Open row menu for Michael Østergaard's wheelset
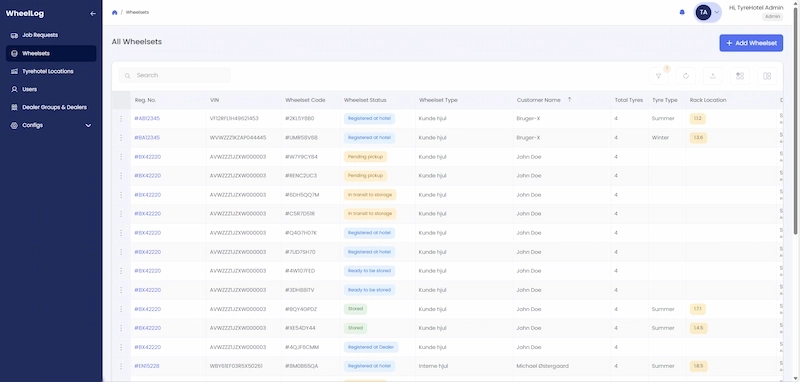Screen dimensions: 800x382 coord(121,366)
